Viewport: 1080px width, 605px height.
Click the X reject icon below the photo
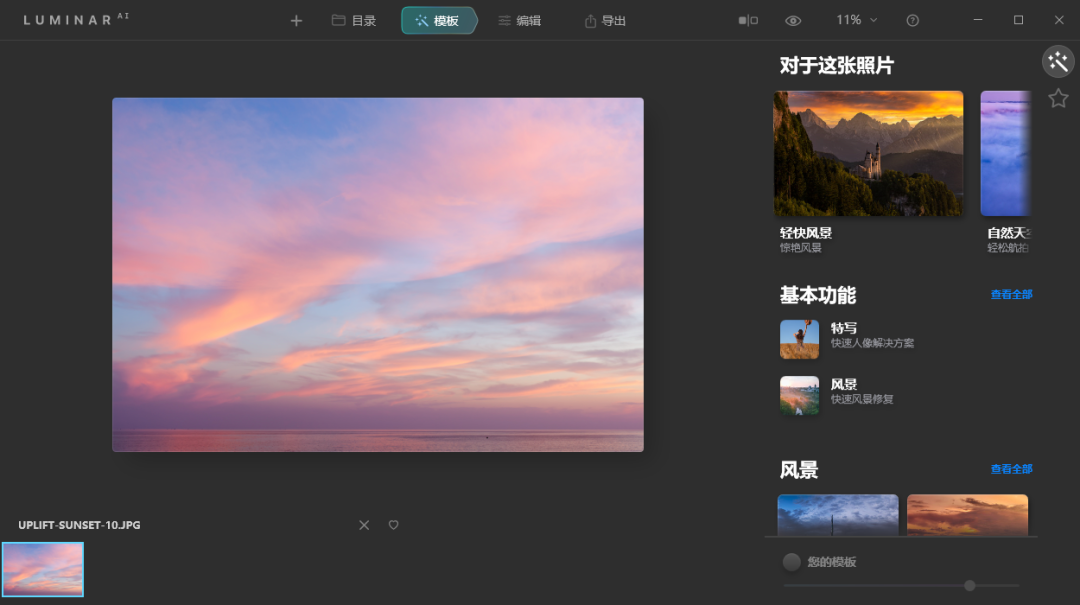[x=364, y=524]
